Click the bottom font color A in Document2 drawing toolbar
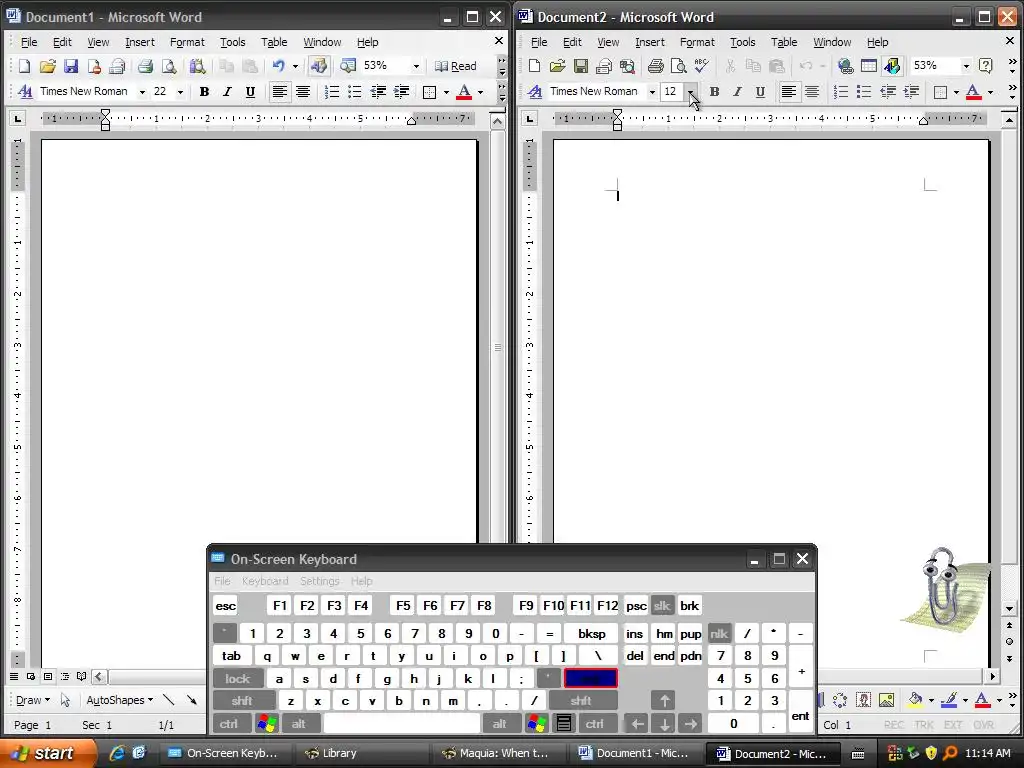1024x768 pixels. pyautogui.click(x=982, y=700)
